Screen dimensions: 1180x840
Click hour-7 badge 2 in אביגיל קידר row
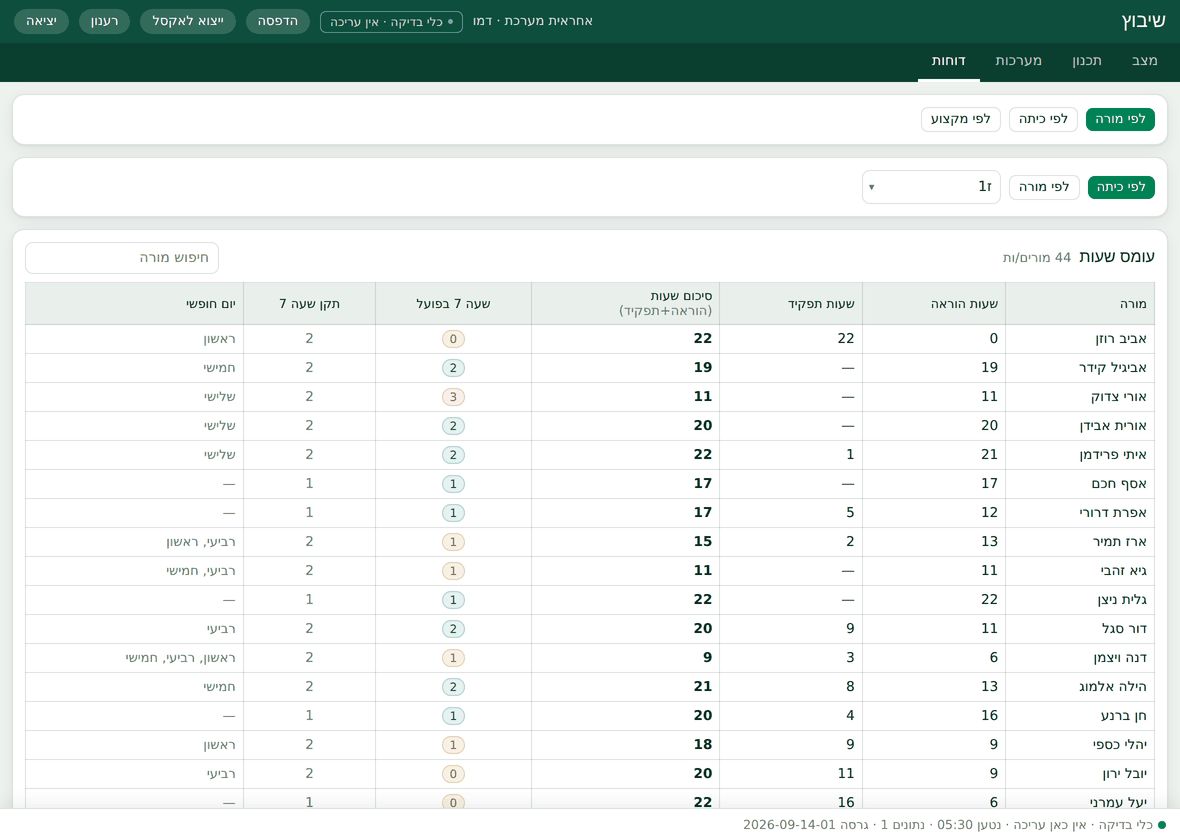(x=453, y=368)
